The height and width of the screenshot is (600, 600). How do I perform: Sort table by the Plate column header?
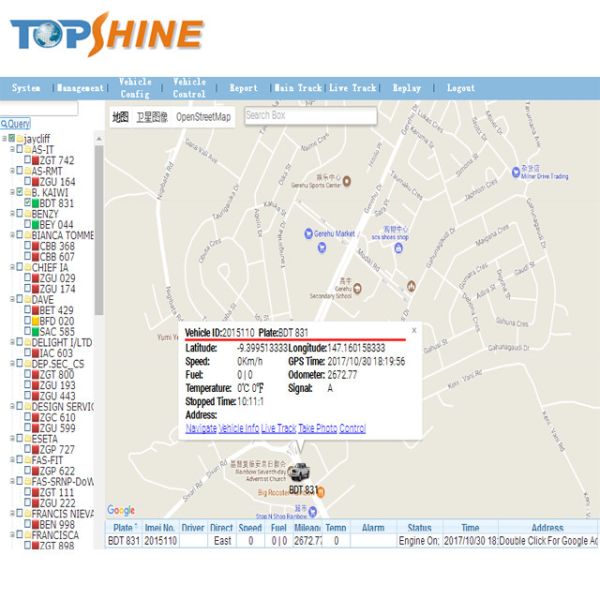(124, 528)
